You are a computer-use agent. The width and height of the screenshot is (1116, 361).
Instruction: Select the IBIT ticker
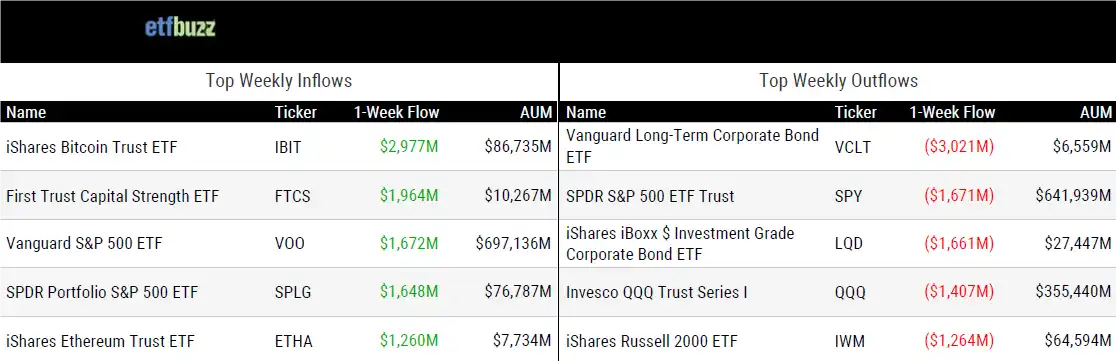point(288,147)
